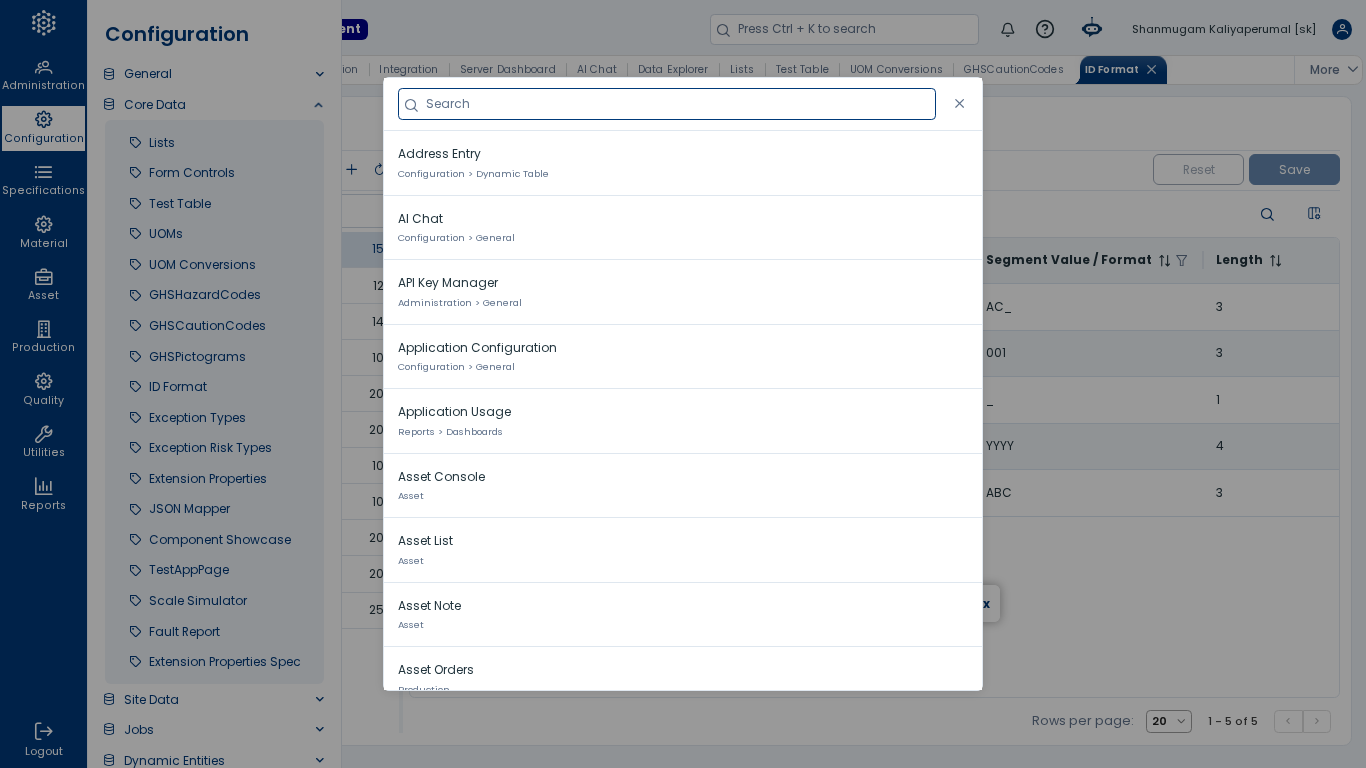Image resolution: width=1366 pixels, height=768 pixels.
Task: Open the Administration sidebar section
Action: 43,75
